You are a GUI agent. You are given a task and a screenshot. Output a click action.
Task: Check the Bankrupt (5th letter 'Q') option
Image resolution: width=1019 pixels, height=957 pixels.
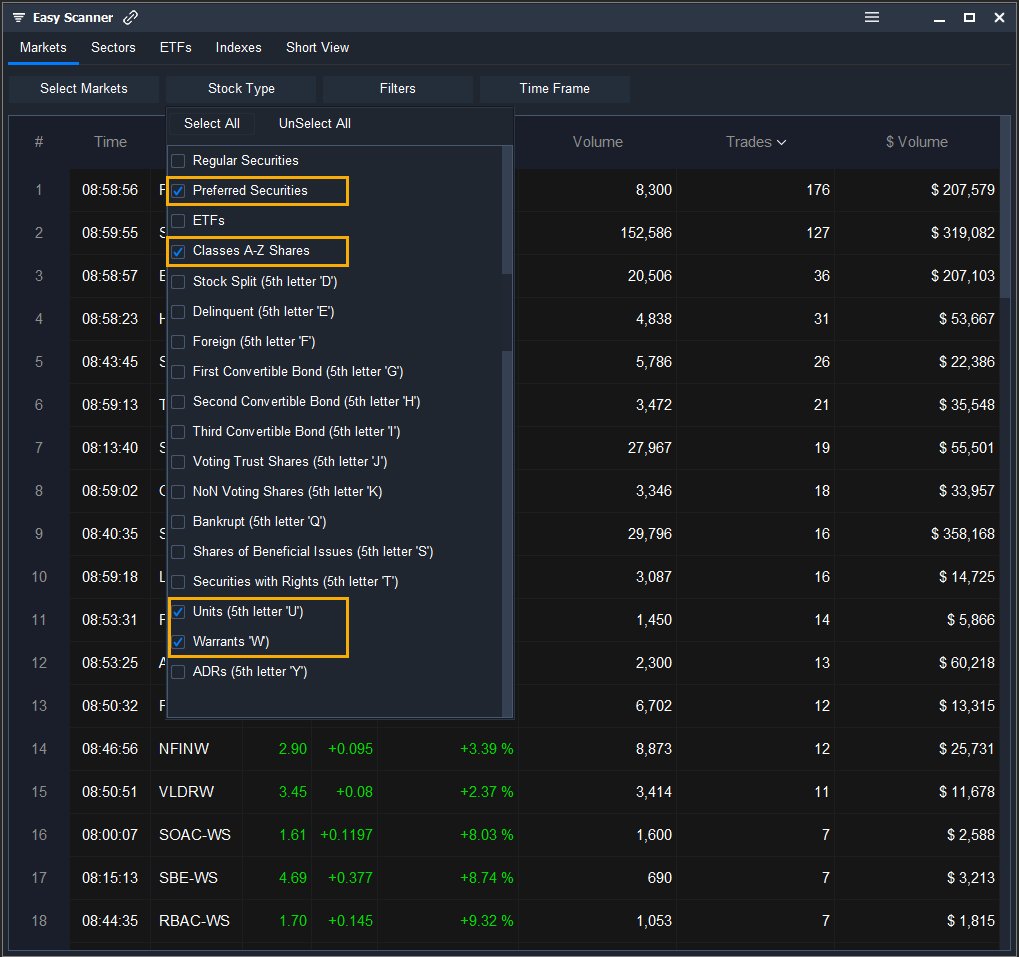tap(178, 521)
